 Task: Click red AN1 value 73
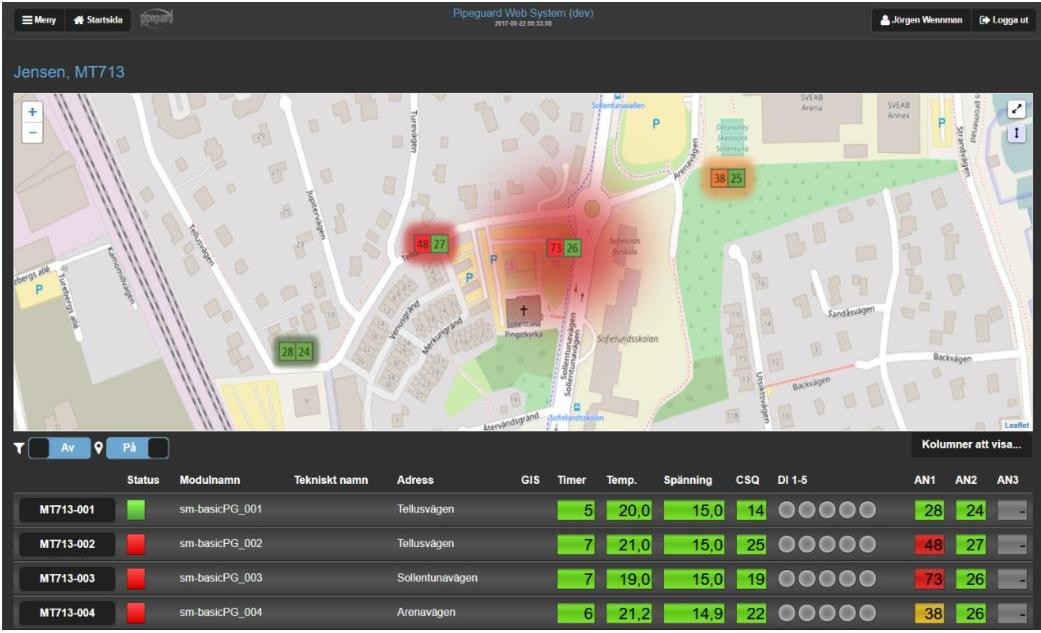coord(929,579)
